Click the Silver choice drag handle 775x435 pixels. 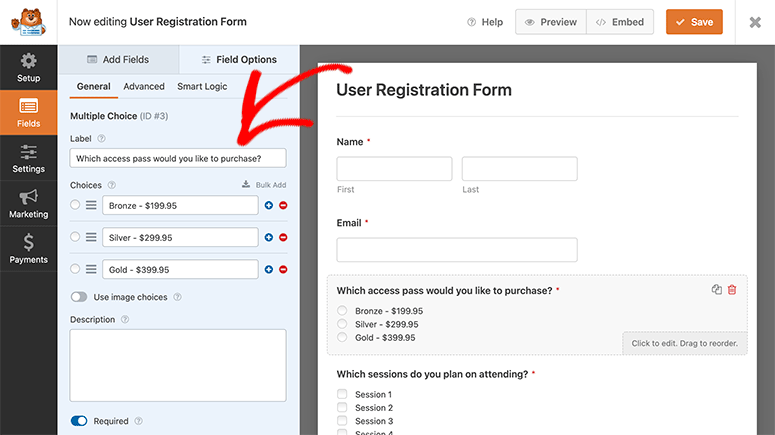91,237
